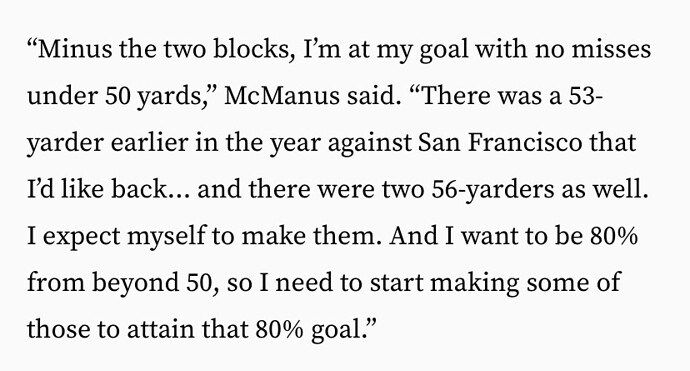Click the word "yarder" starting the third line
This screenshot has height=371, width=690.
click(66, 143)
